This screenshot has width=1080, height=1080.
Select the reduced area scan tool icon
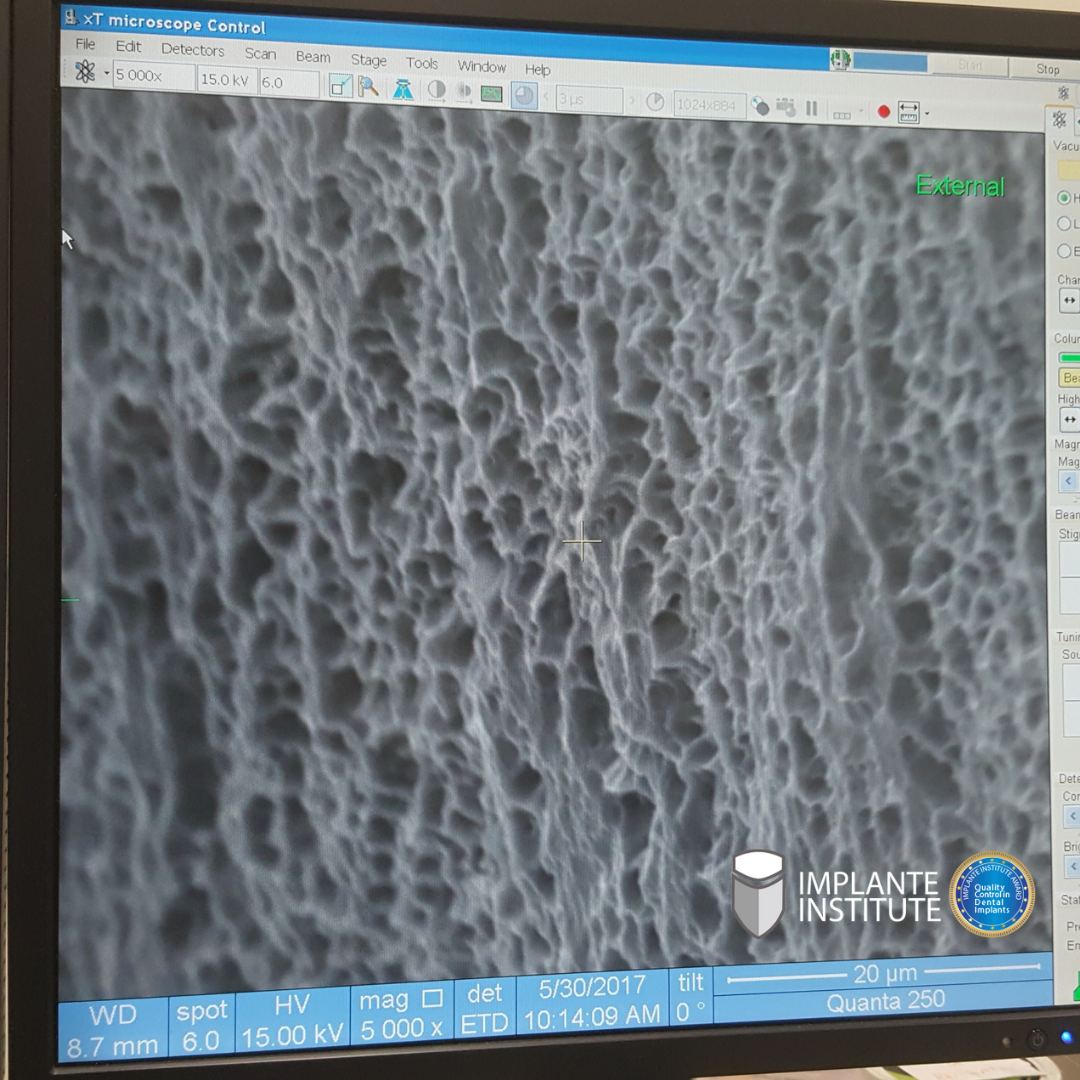point(340,88)
